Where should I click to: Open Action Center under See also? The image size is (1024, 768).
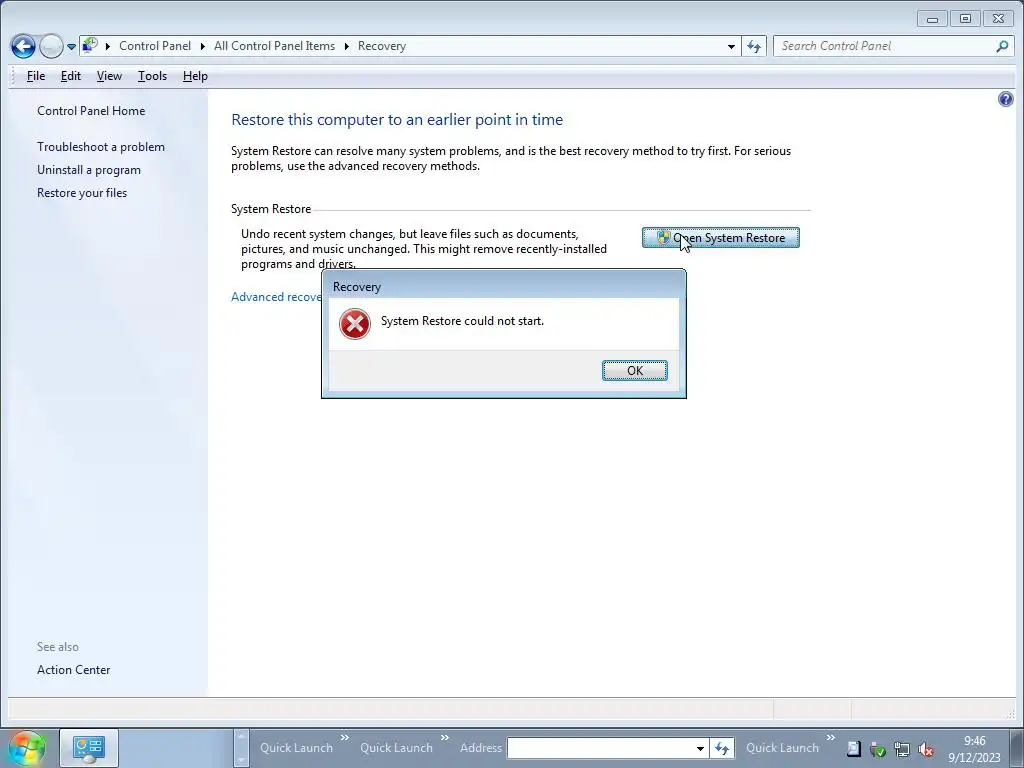click(x=73, y=669)
